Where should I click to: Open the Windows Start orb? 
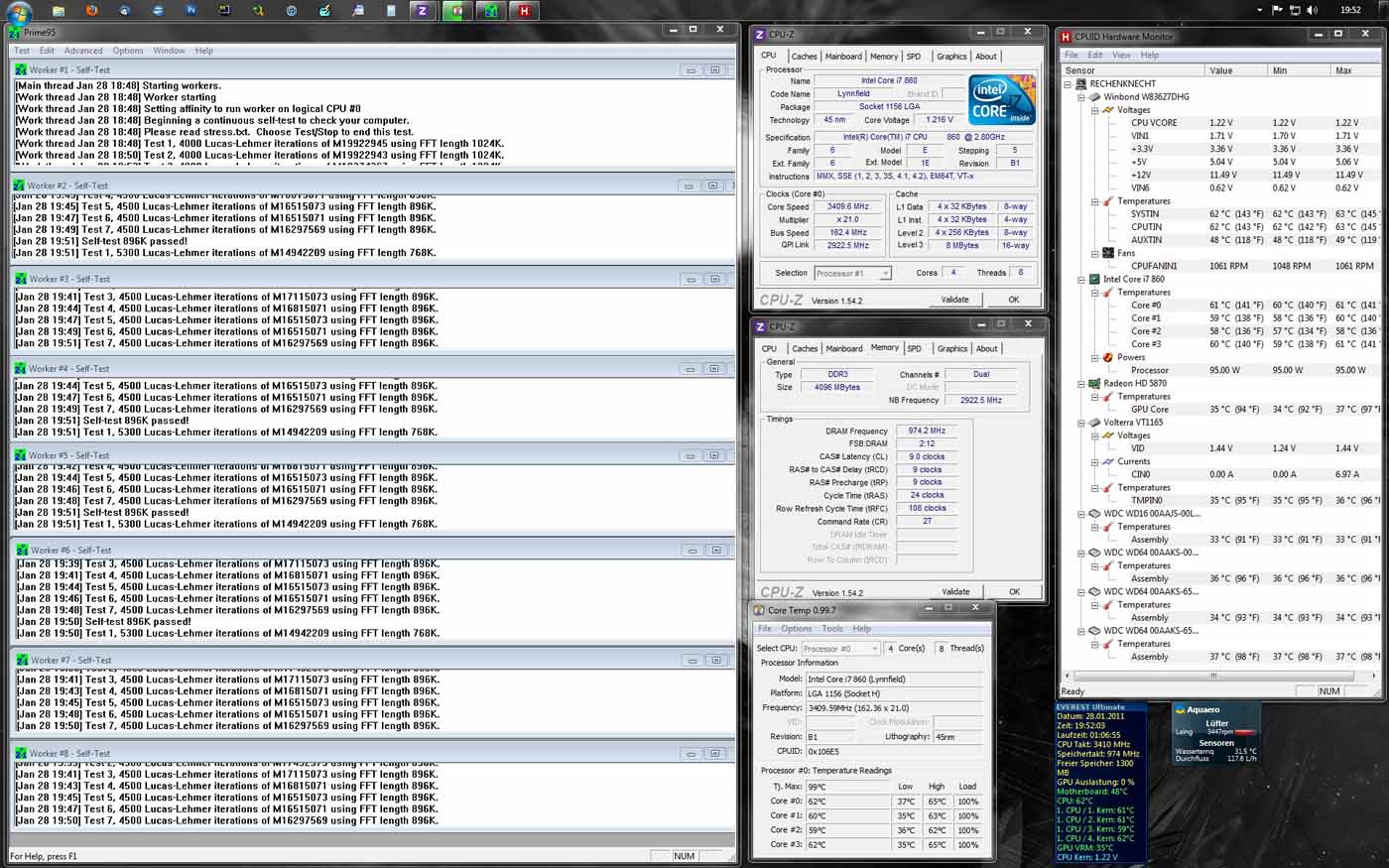pos(19,12)
